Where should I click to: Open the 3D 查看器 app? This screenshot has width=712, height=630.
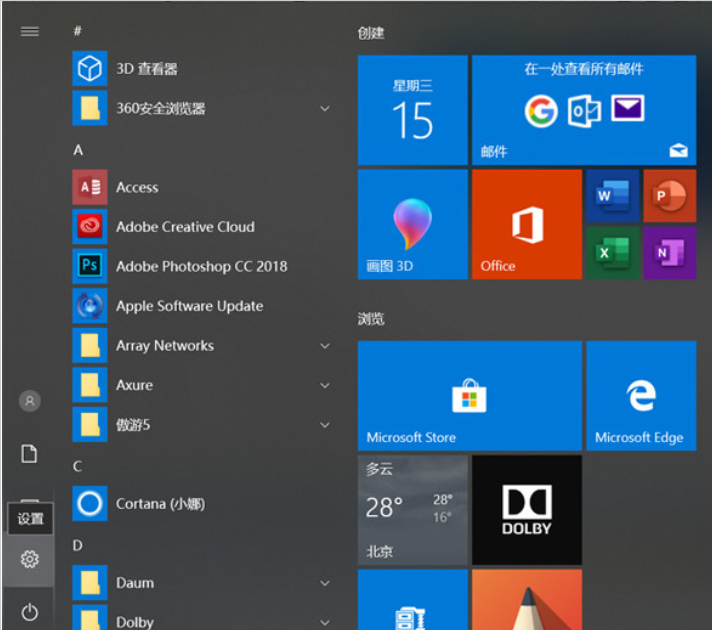click(146, 69)
